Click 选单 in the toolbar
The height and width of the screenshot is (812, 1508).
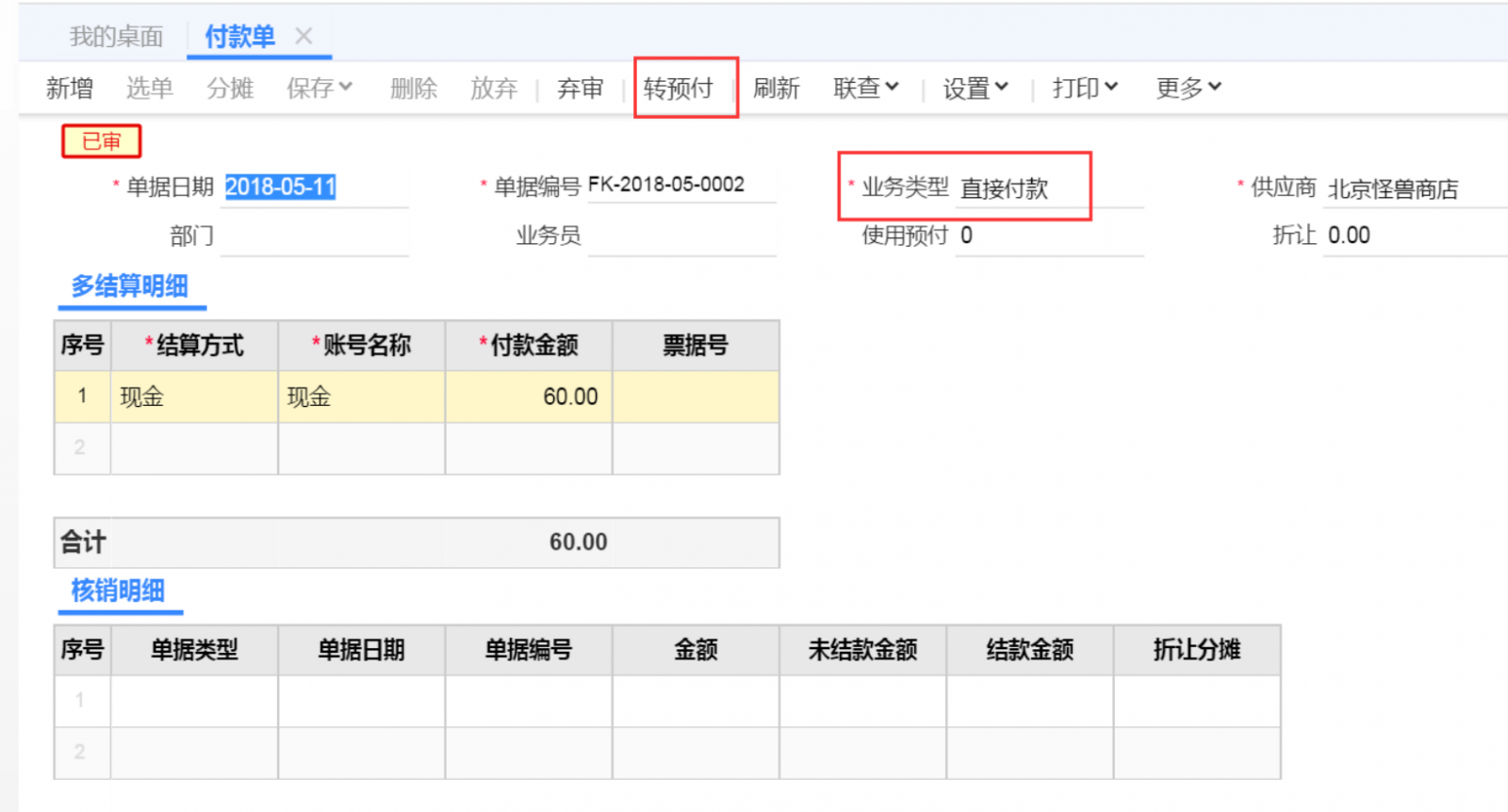(x=150, y=89)
